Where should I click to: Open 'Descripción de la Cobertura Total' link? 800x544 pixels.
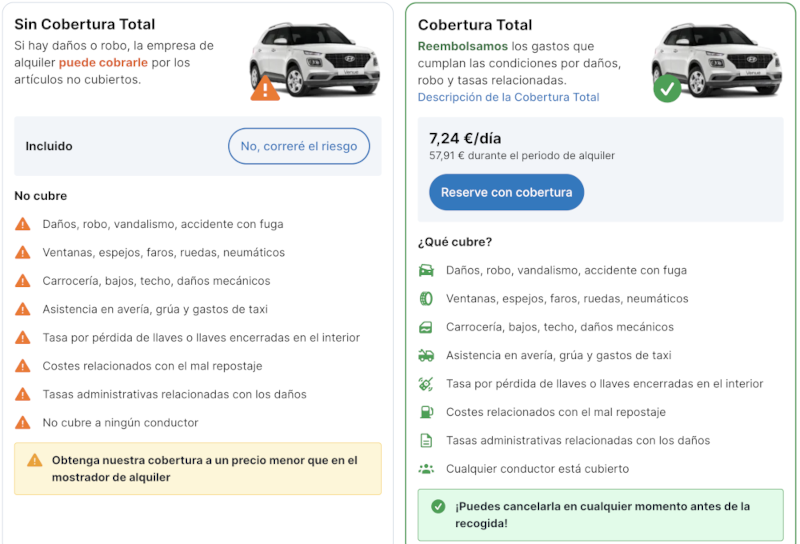point(508,97)
